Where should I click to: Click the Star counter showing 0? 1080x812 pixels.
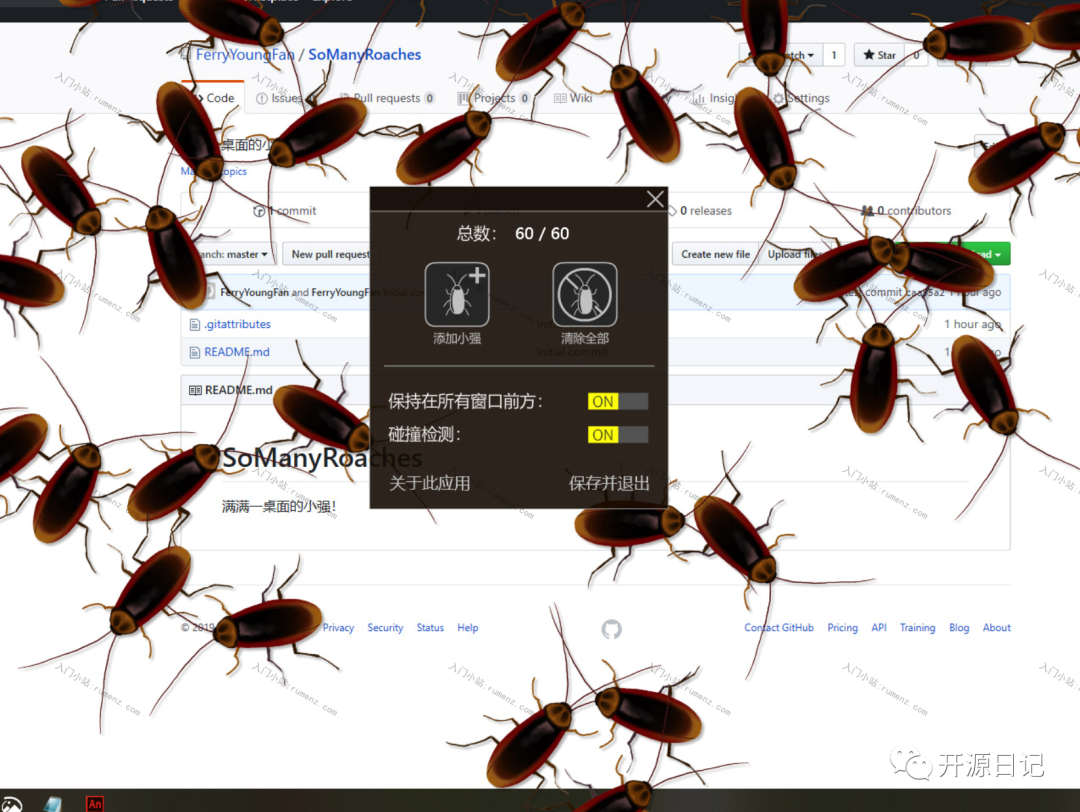tap(917, 55)
